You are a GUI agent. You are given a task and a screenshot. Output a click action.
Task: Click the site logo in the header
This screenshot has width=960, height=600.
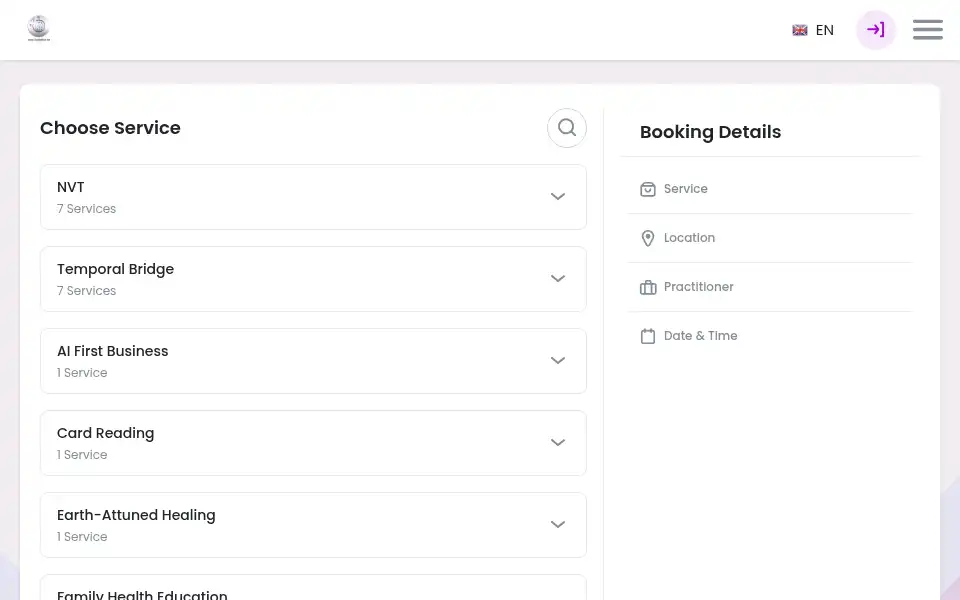point(39,29)
